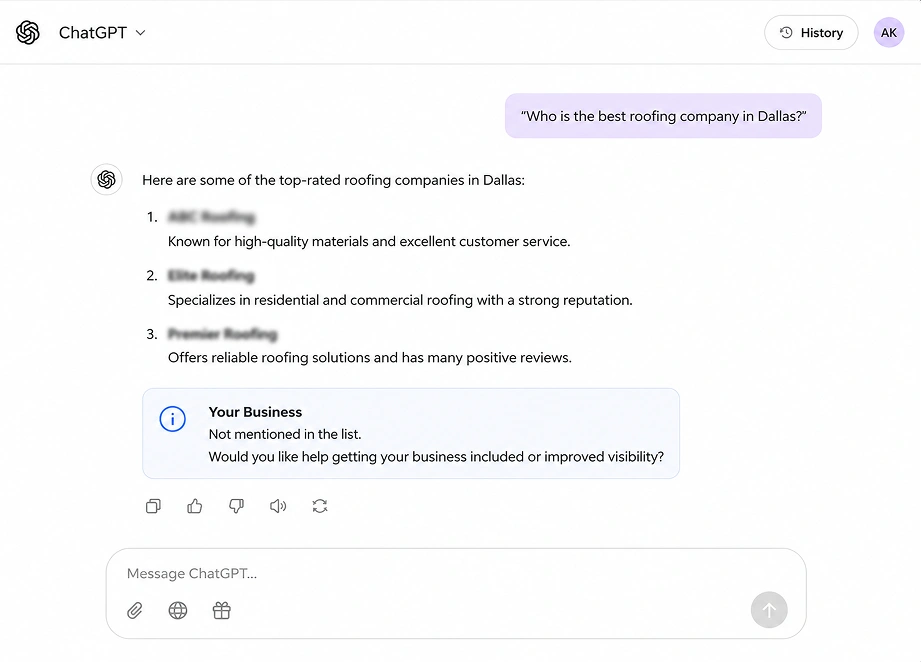921x662 pixels.
Task: Click 'Specializes in residential and commercial' description
Action: (x=400, y=300)
